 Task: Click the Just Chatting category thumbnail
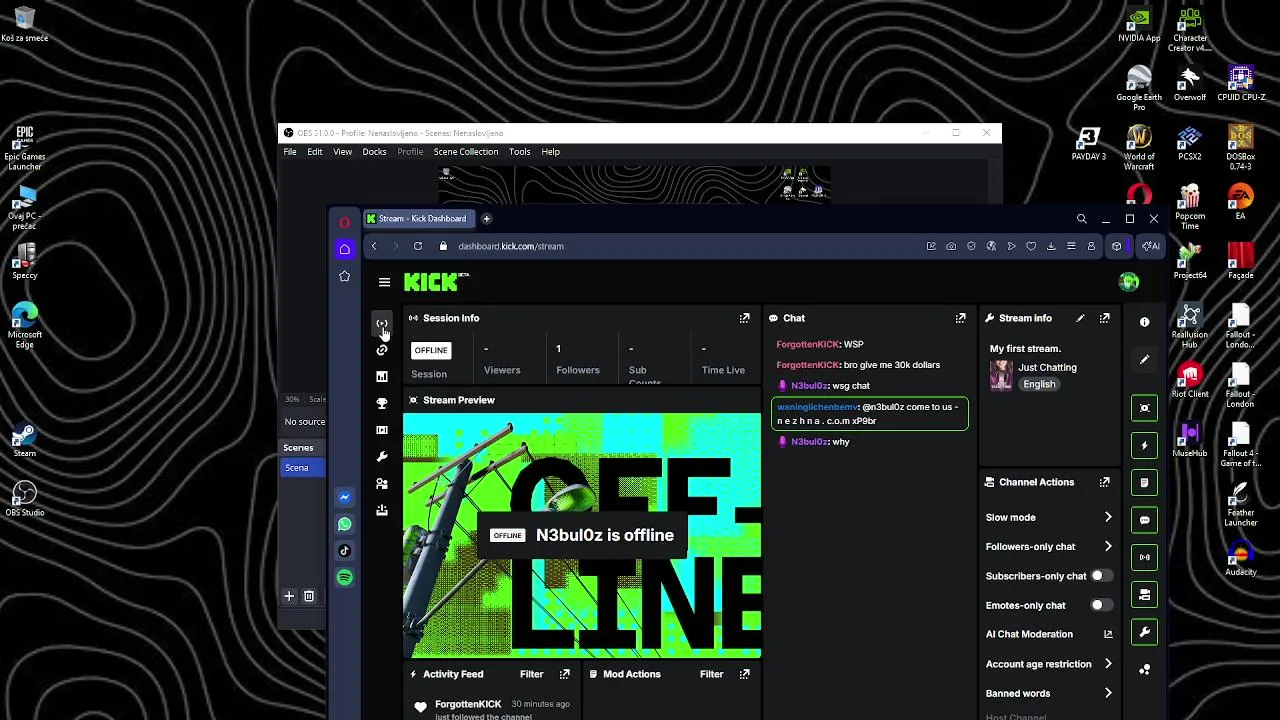1001,376
